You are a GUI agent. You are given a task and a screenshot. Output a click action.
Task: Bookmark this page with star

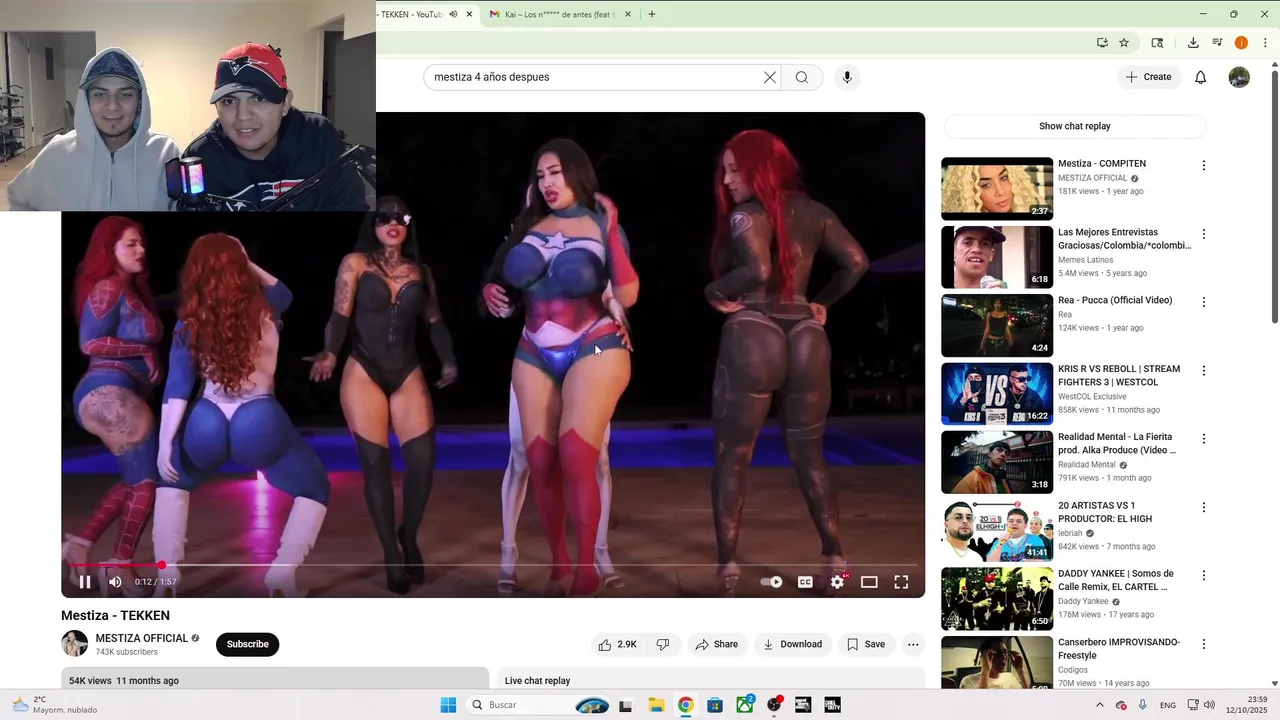1124,43
